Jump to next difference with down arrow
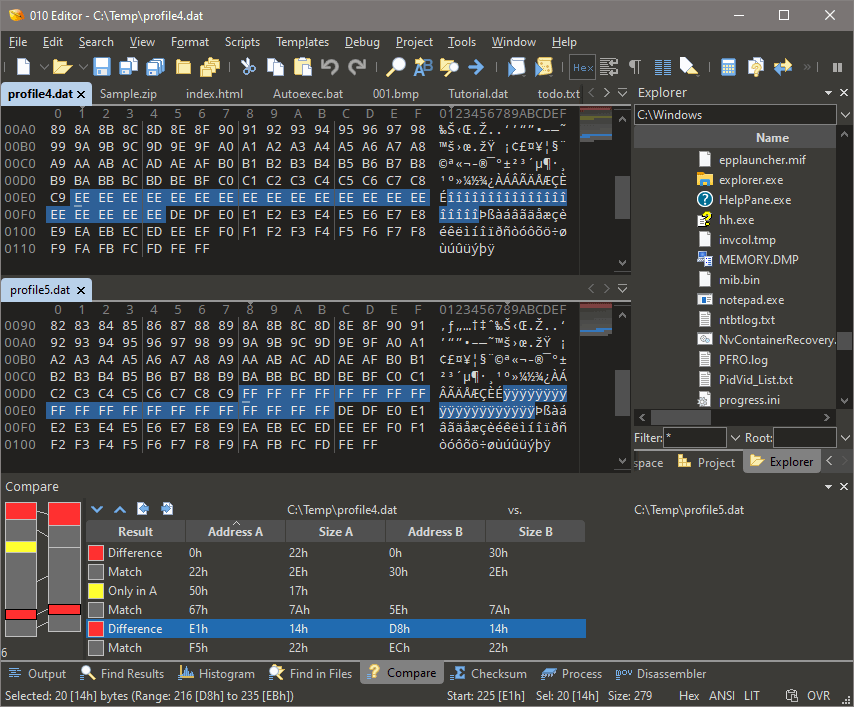The width and height of the screenshot is (854, 707). click(x=97, y=510)
